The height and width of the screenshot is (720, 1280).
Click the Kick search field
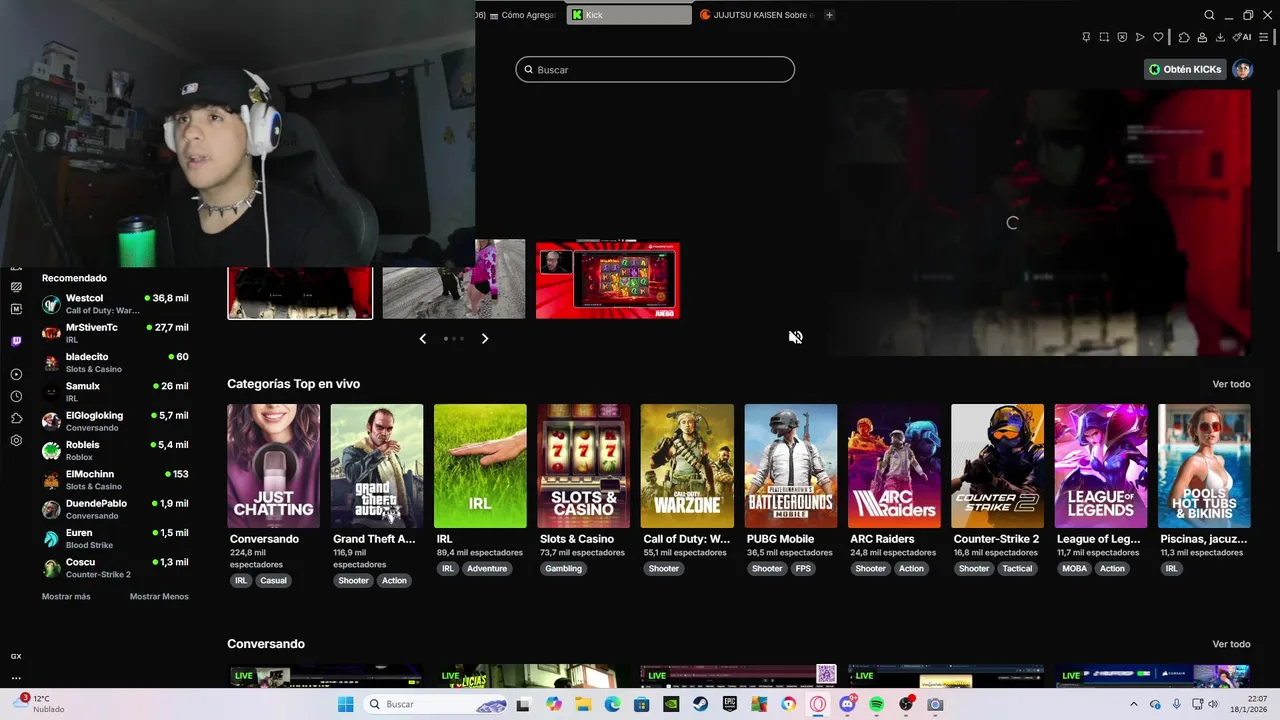click(x=655, y=69)
